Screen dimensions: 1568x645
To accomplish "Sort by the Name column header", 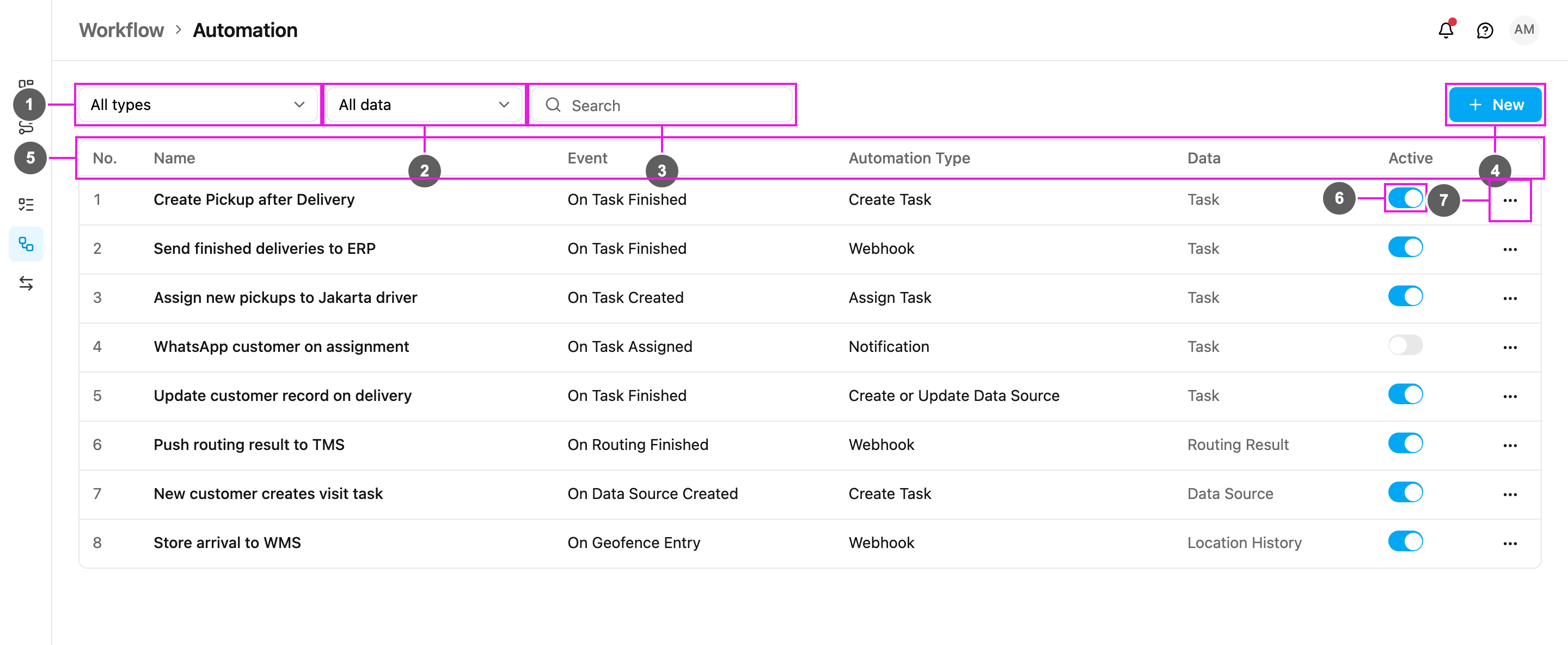I will [174, 159].
